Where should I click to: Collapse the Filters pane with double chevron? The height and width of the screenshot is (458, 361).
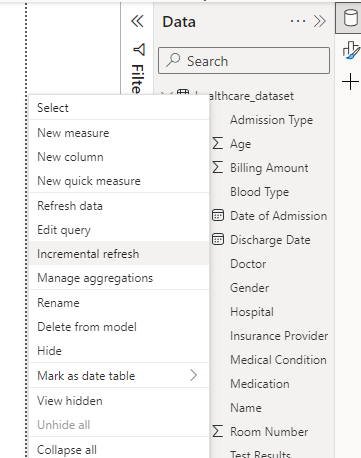pyautogui.click(x=137, y=21)
